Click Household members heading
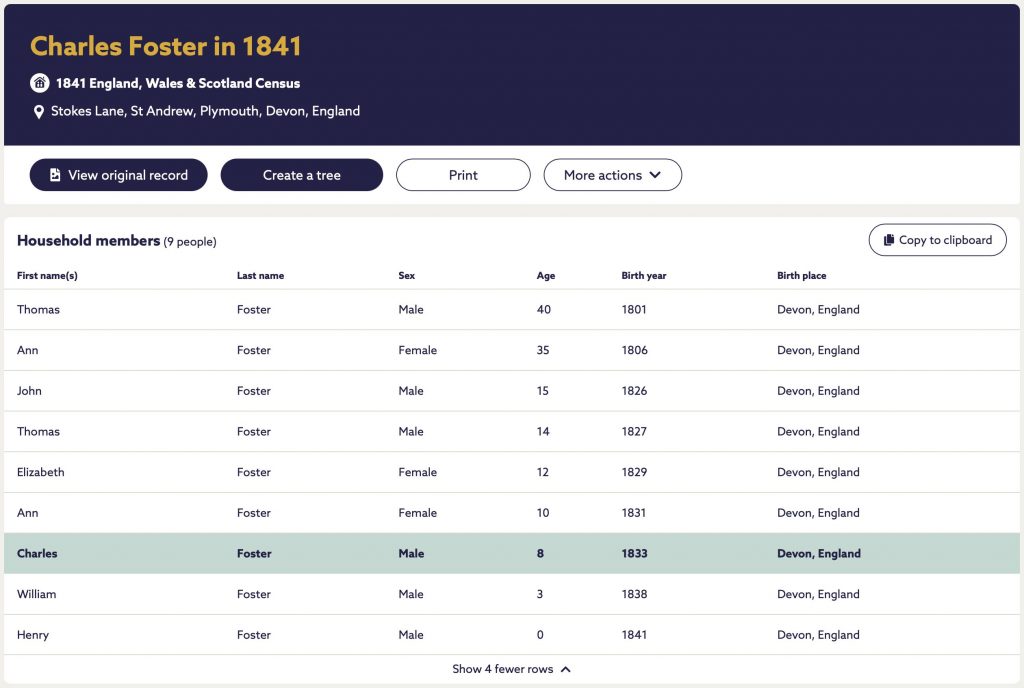Image resolution: width=1024 pixels, height=688 pixels. pyautogui.click(x=88, y=240)
